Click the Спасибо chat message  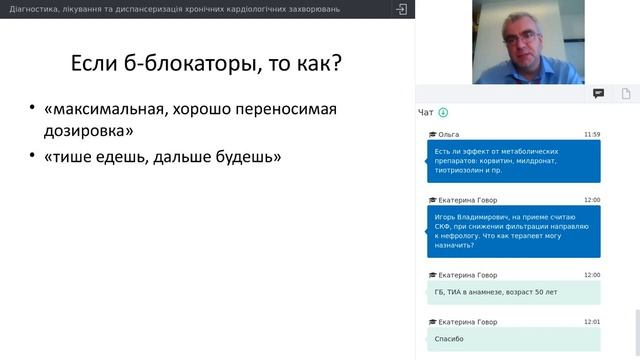pos(514,339)
